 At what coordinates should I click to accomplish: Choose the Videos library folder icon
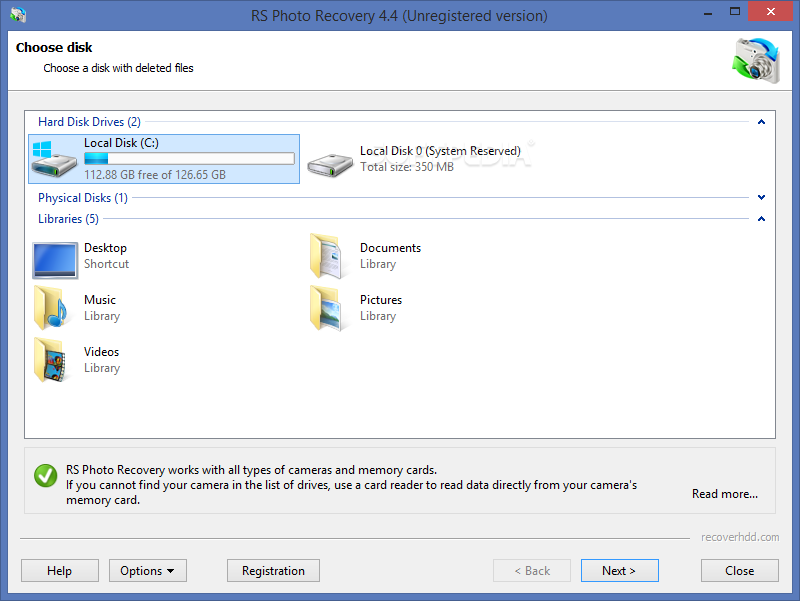click(x=51, y=360)
